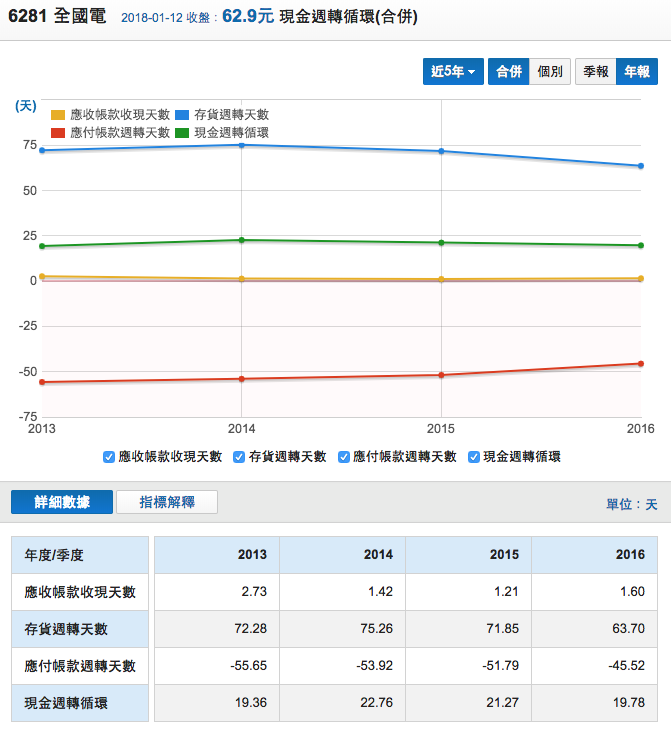Disable the 現金週轉循環 checkbox
The height and width of the screenshot is (729, 671).
point(474,456)
